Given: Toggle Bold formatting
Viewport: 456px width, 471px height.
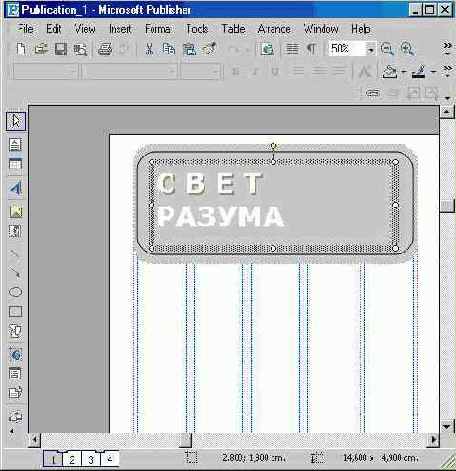Looking at the screenshot, I should (236, 71).
